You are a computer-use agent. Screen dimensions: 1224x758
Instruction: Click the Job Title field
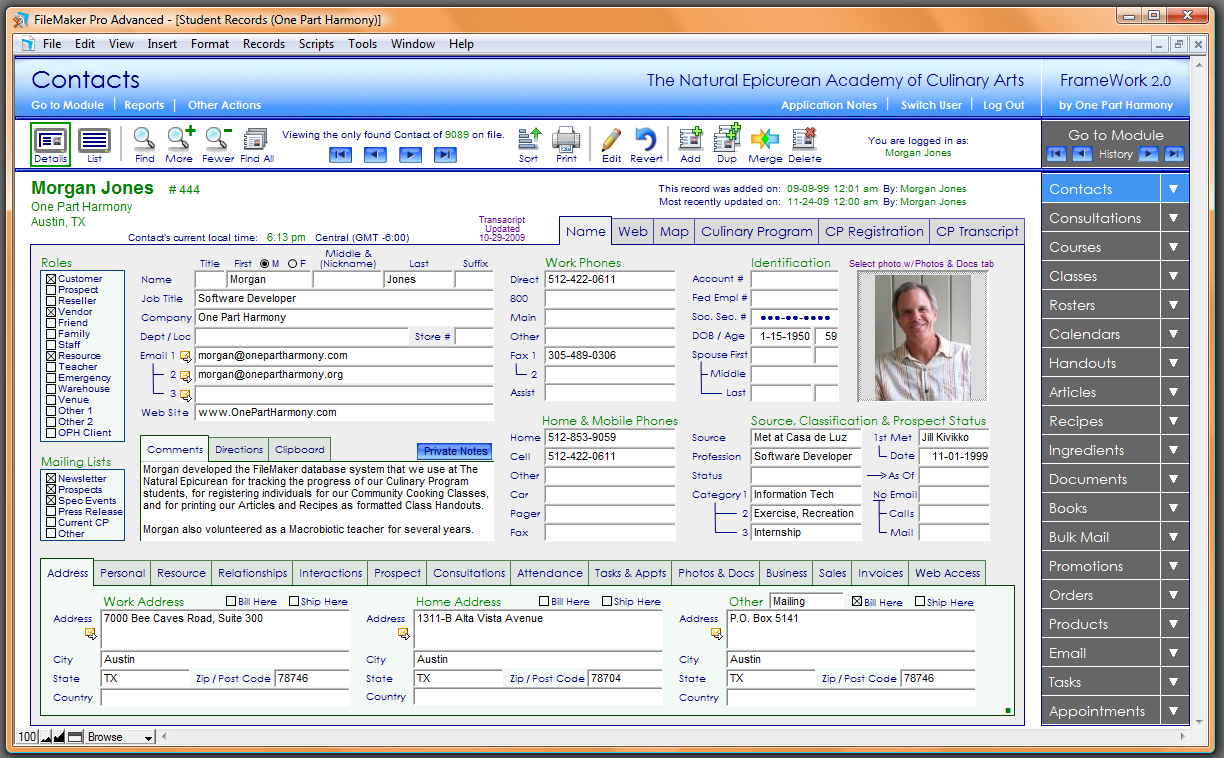pos(344,299)
